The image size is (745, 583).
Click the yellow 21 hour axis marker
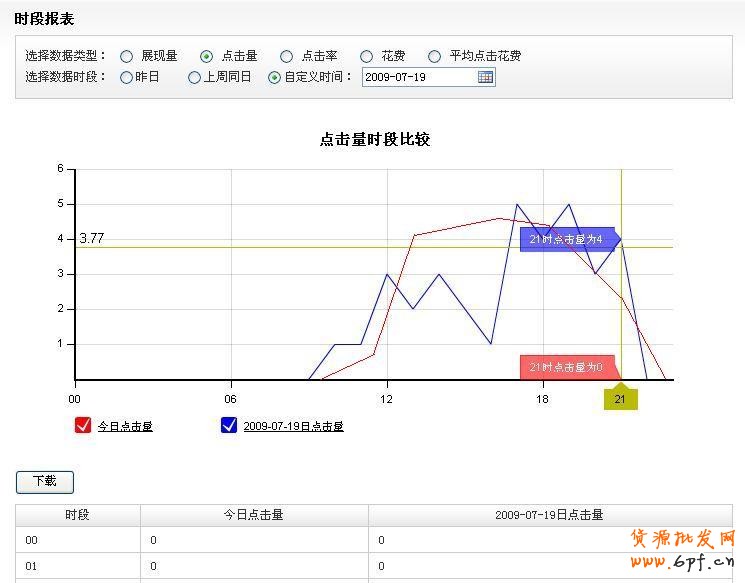tap(620, 399)
